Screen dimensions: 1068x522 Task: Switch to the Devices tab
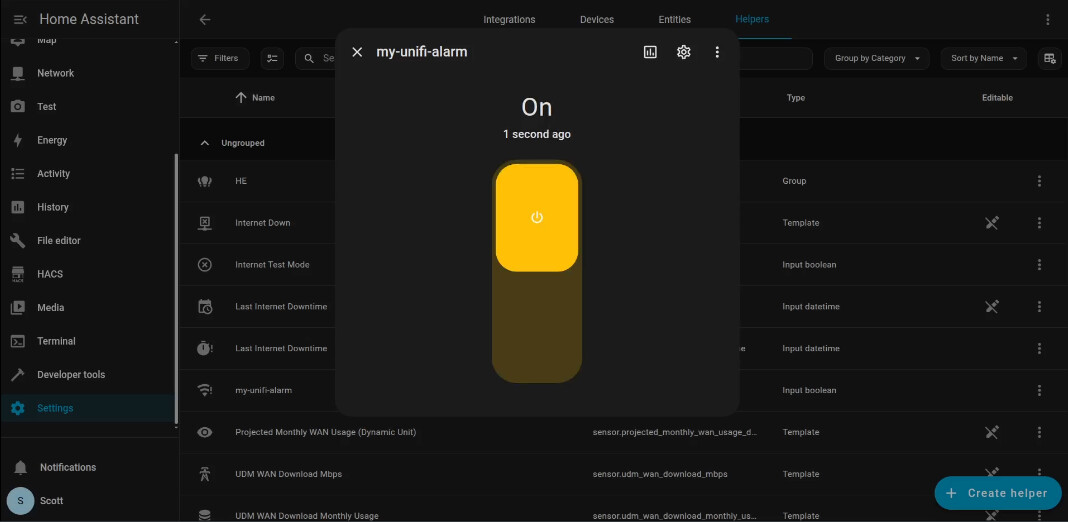coord(597,19)
